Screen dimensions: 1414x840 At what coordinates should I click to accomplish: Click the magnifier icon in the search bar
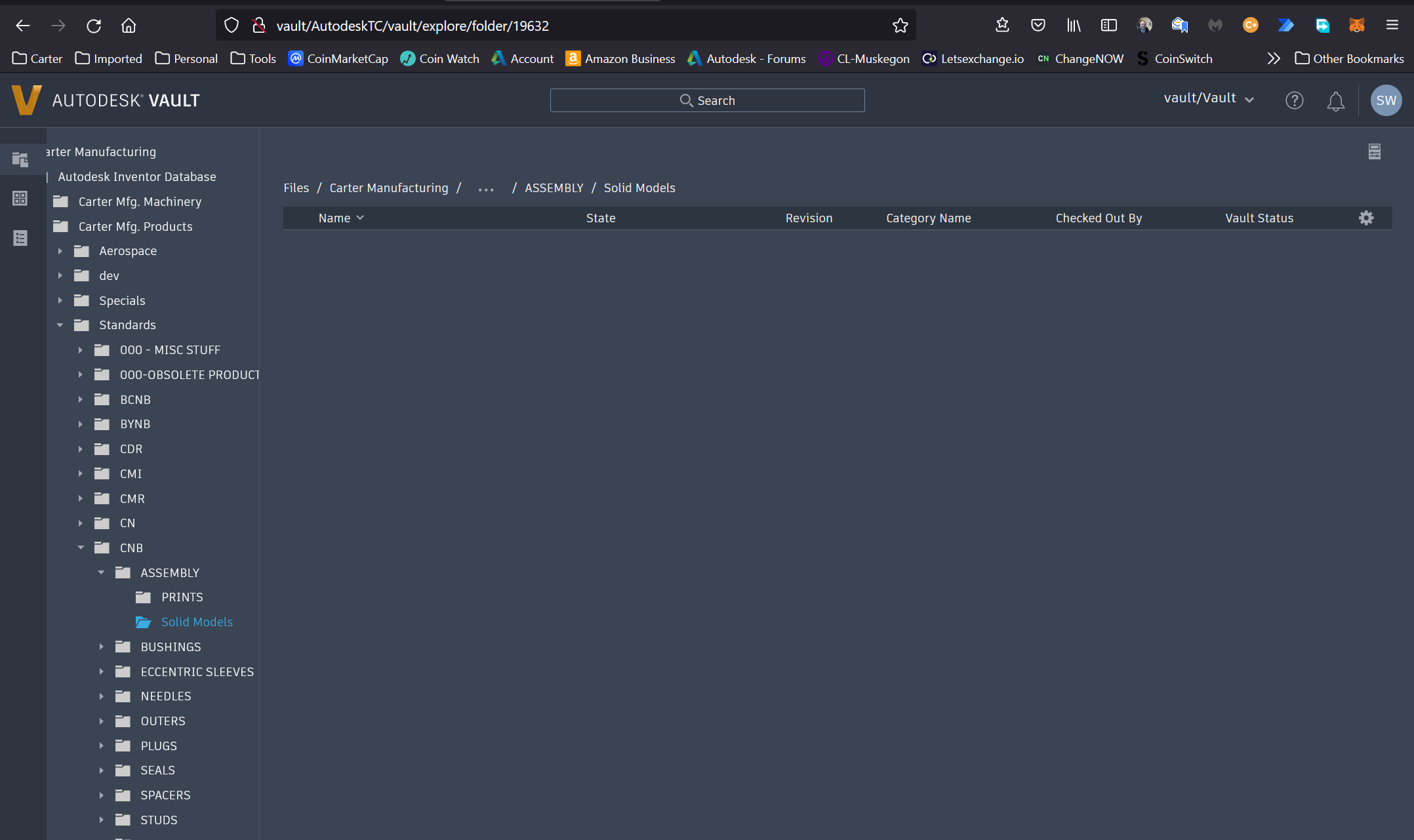[x=687, y=100]
